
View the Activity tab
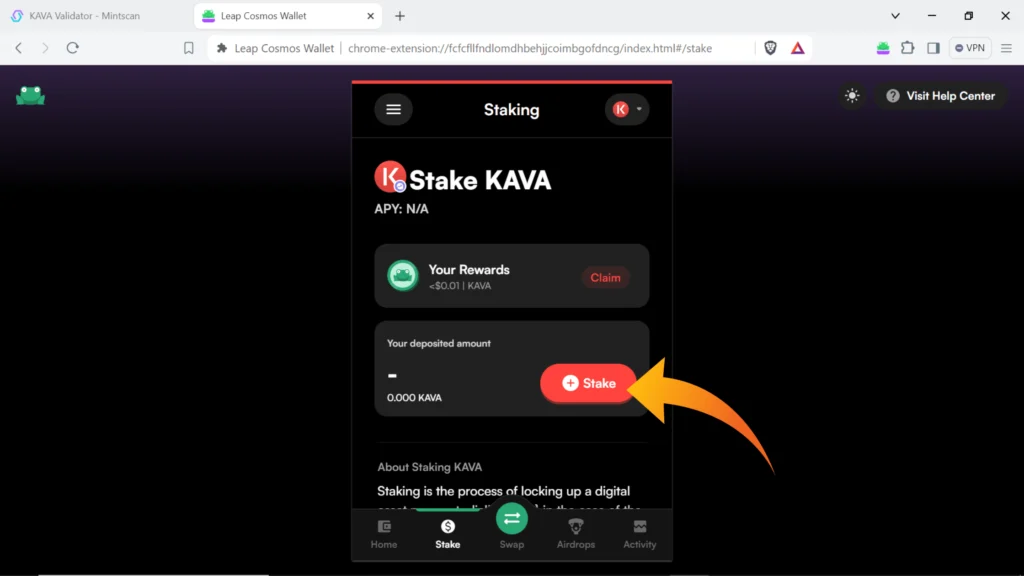[639, 534]
